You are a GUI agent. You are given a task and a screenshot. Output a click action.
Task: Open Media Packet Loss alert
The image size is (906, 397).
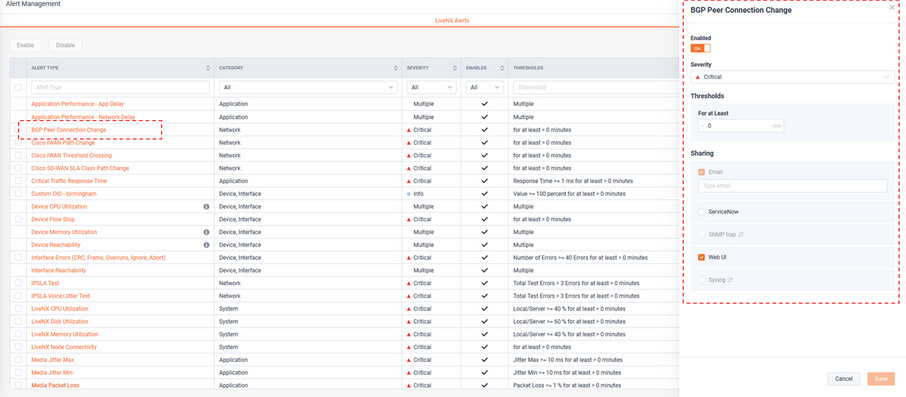[x=55, y=385]
